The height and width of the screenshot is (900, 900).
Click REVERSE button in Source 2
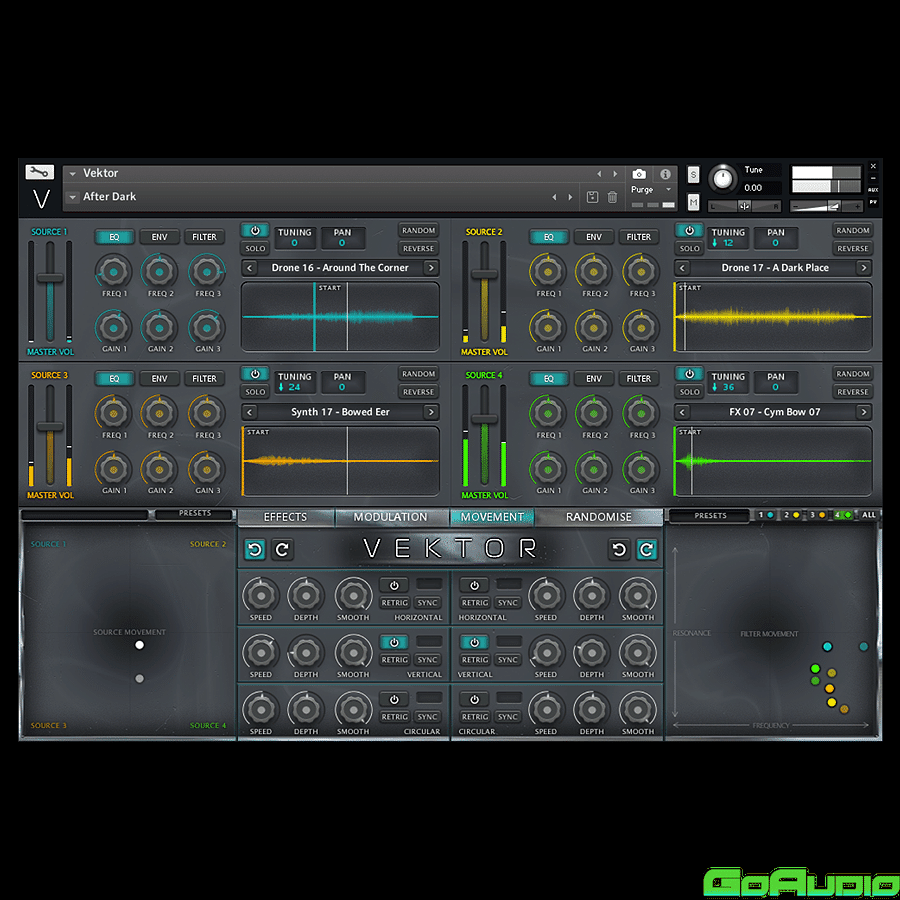(852, 249)
